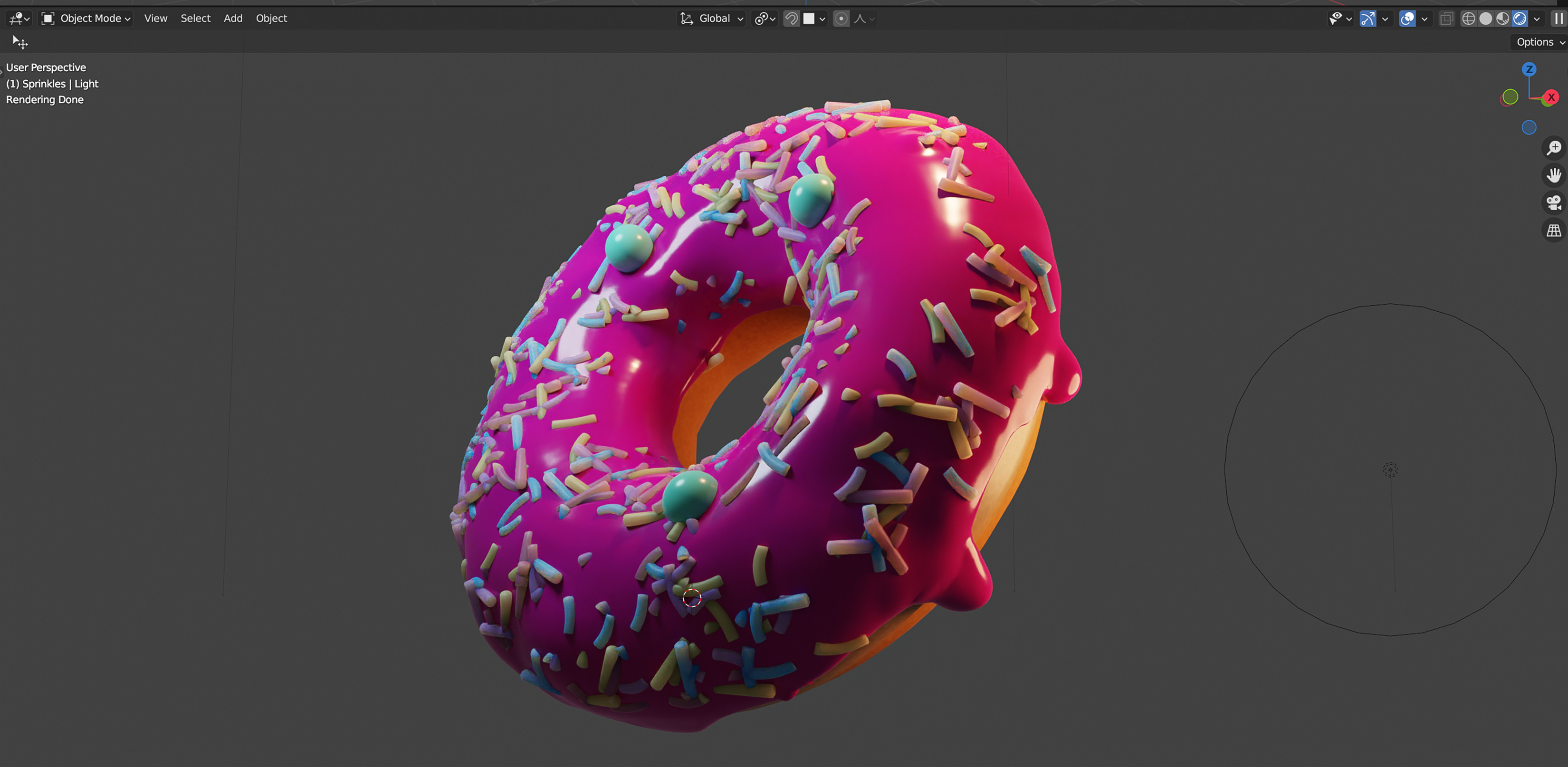This screenshot has height=767, width=1568.
Task: Open the Object menu
Action: pyautogui.click(x=271, y=19)
